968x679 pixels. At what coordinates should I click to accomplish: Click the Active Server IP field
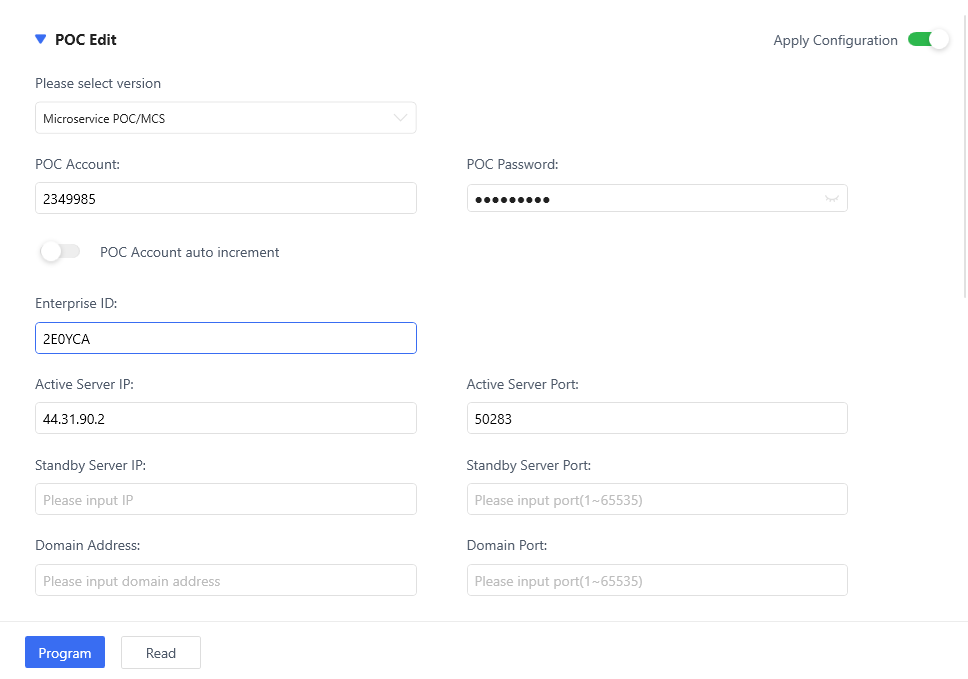tap(225, 419)
